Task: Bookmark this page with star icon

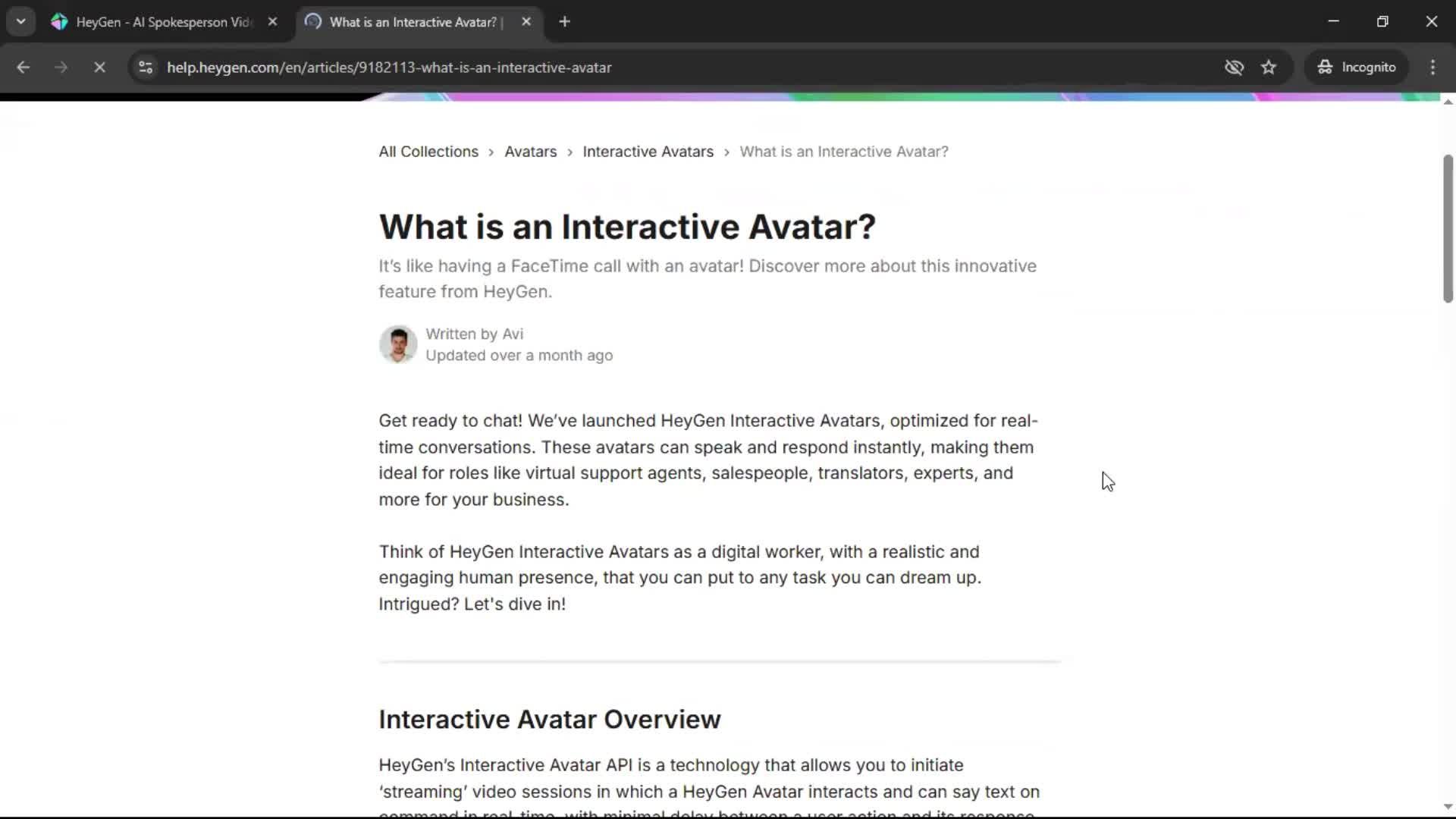Action: click(x=1269, y=67)
